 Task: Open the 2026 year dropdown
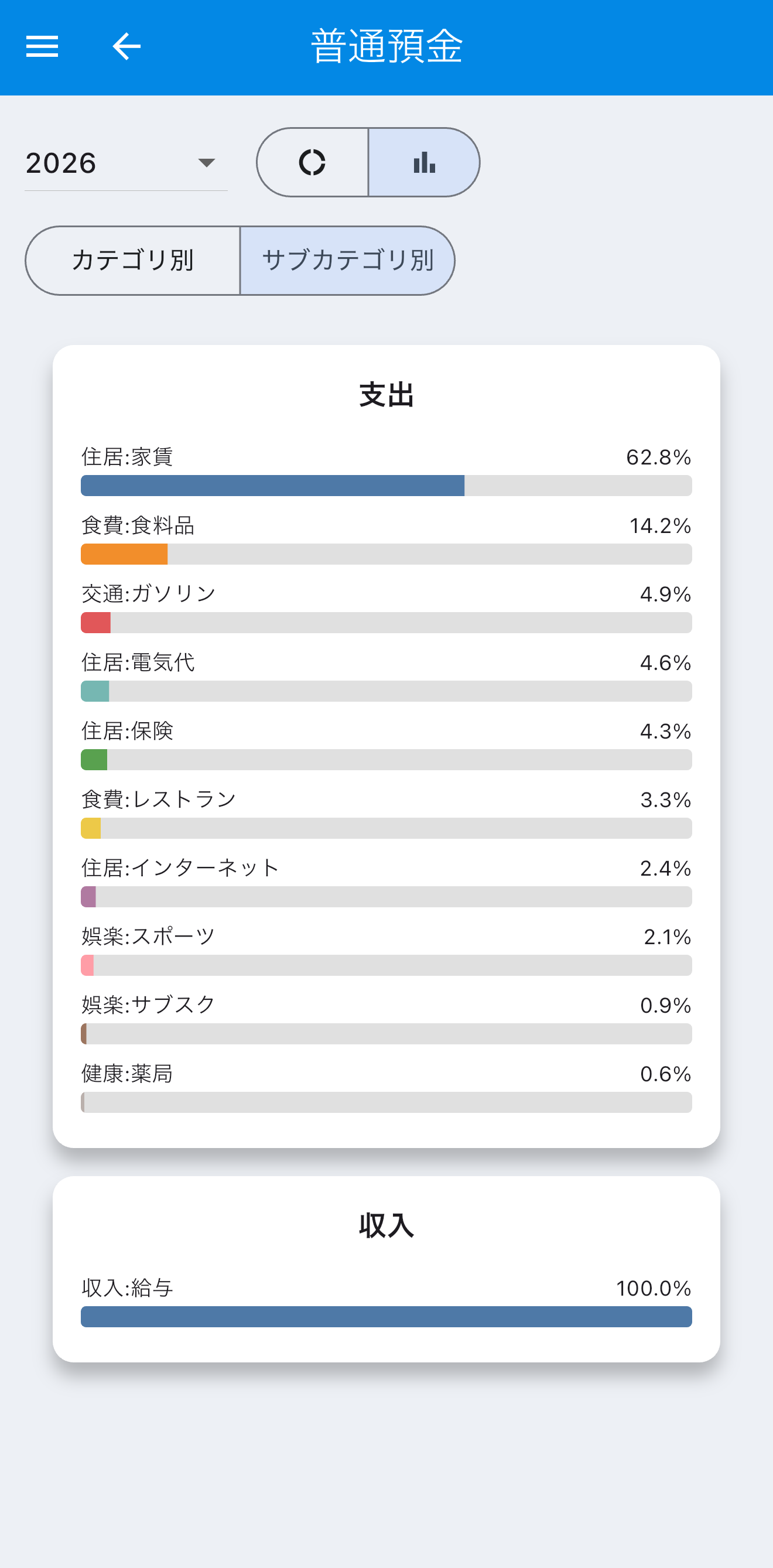pyautogui.click(x=126, y=163)
